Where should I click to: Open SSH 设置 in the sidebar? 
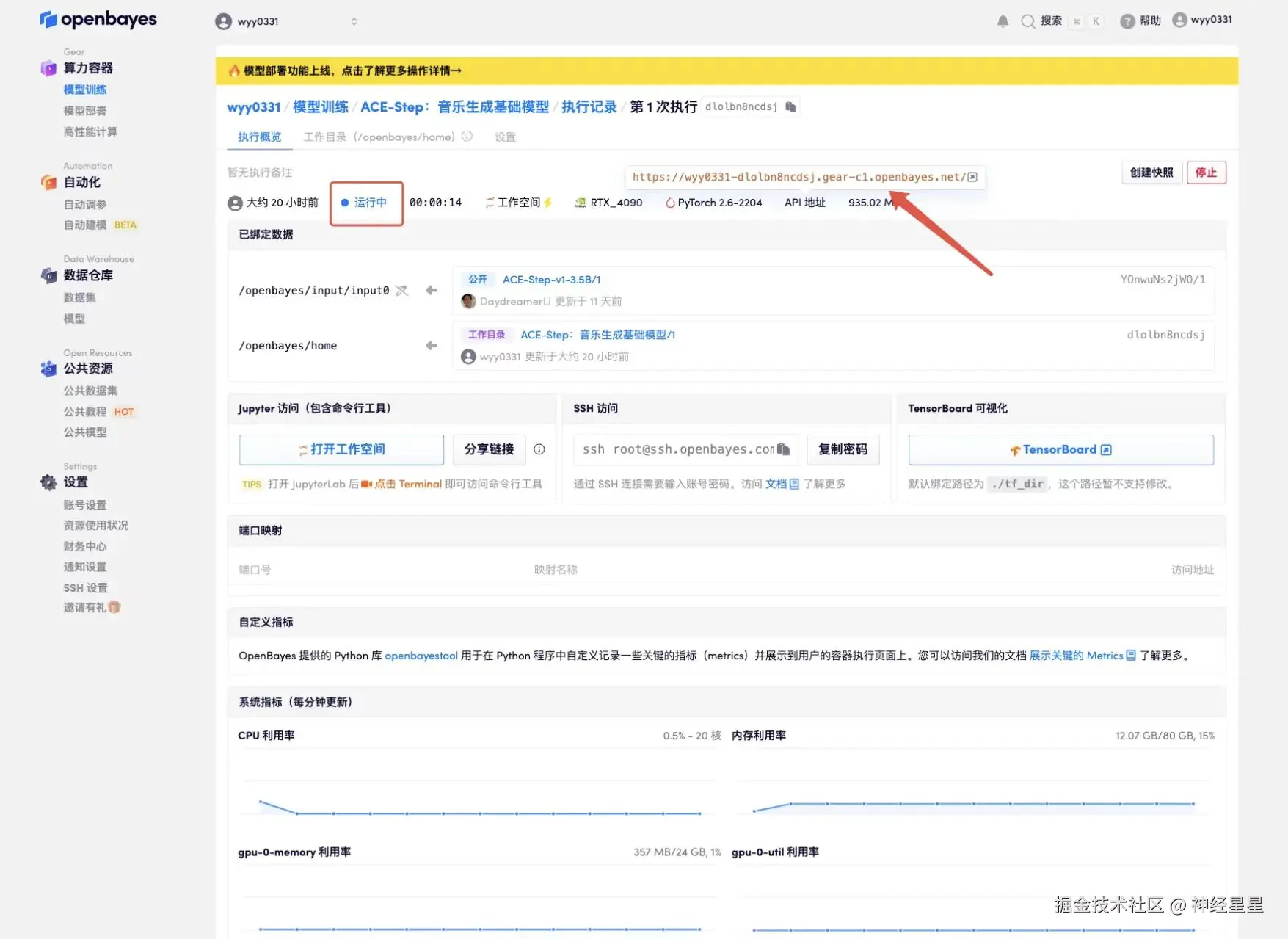86,588
